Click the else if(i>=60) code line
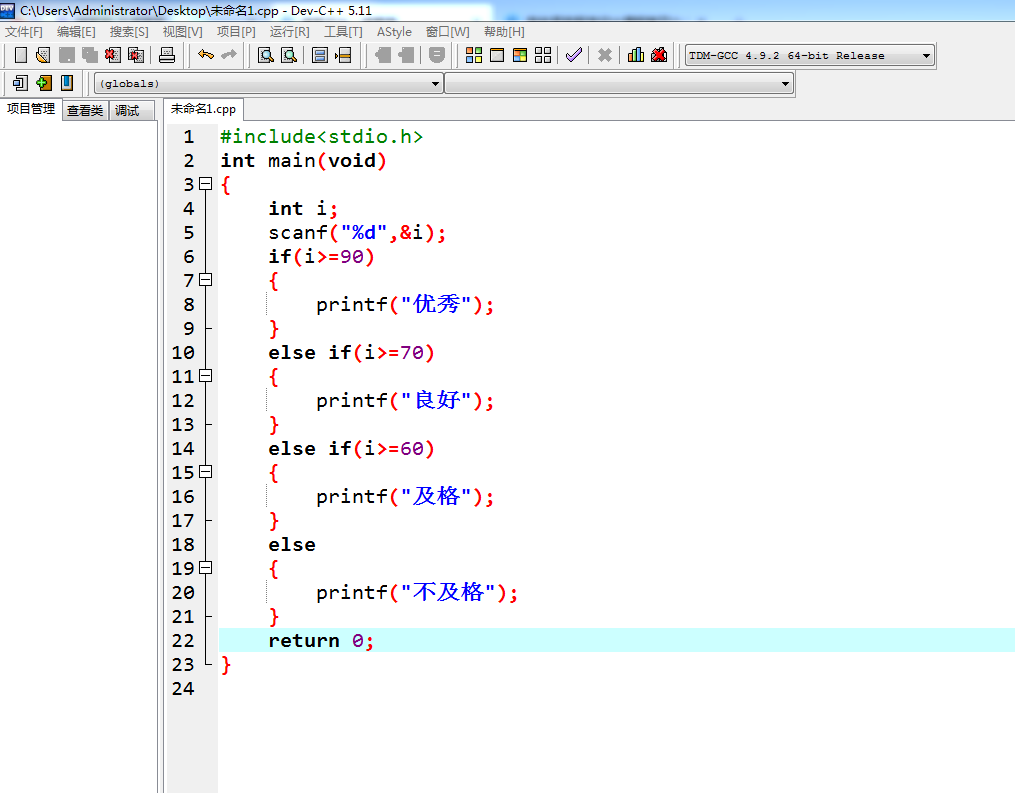Screen dimensions: 1015x793 [351, 448]
